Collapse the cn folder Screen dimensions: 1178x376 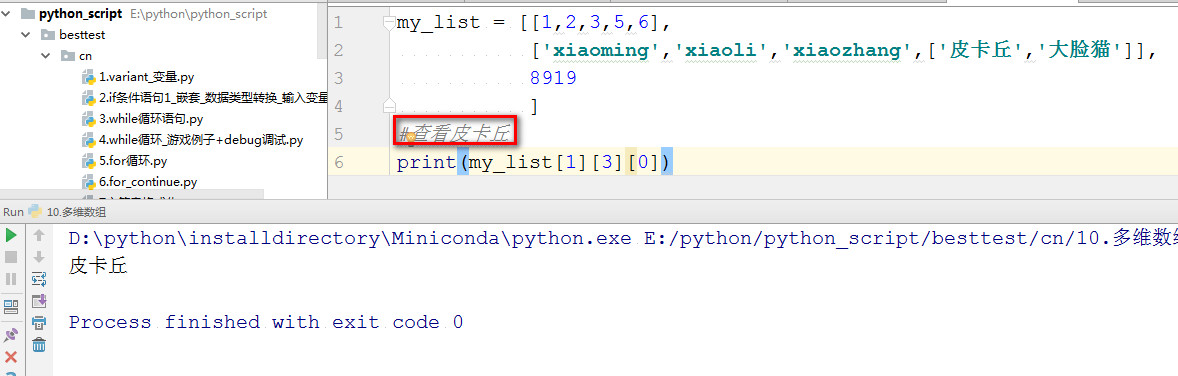point(47,56)
